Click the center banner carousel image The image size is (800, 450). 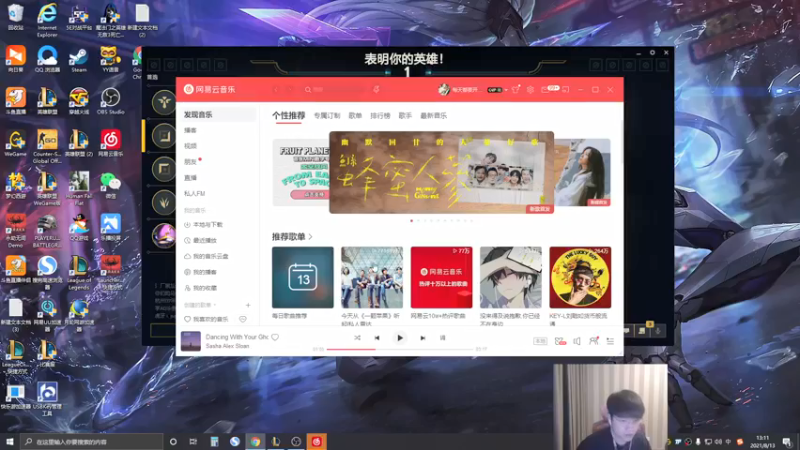pyautogui.click(x=441, y=172)
